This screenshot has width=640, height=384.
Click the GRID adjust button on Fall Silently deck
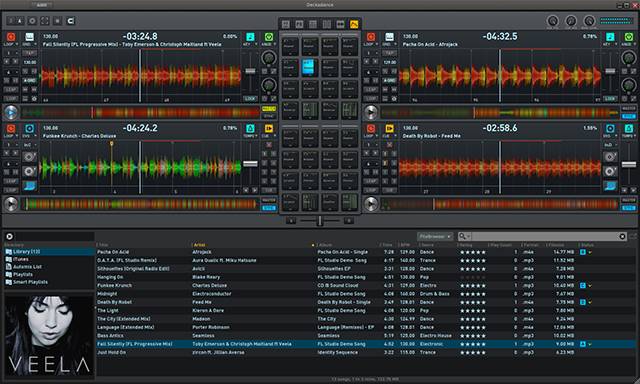(x=30, y=81)
